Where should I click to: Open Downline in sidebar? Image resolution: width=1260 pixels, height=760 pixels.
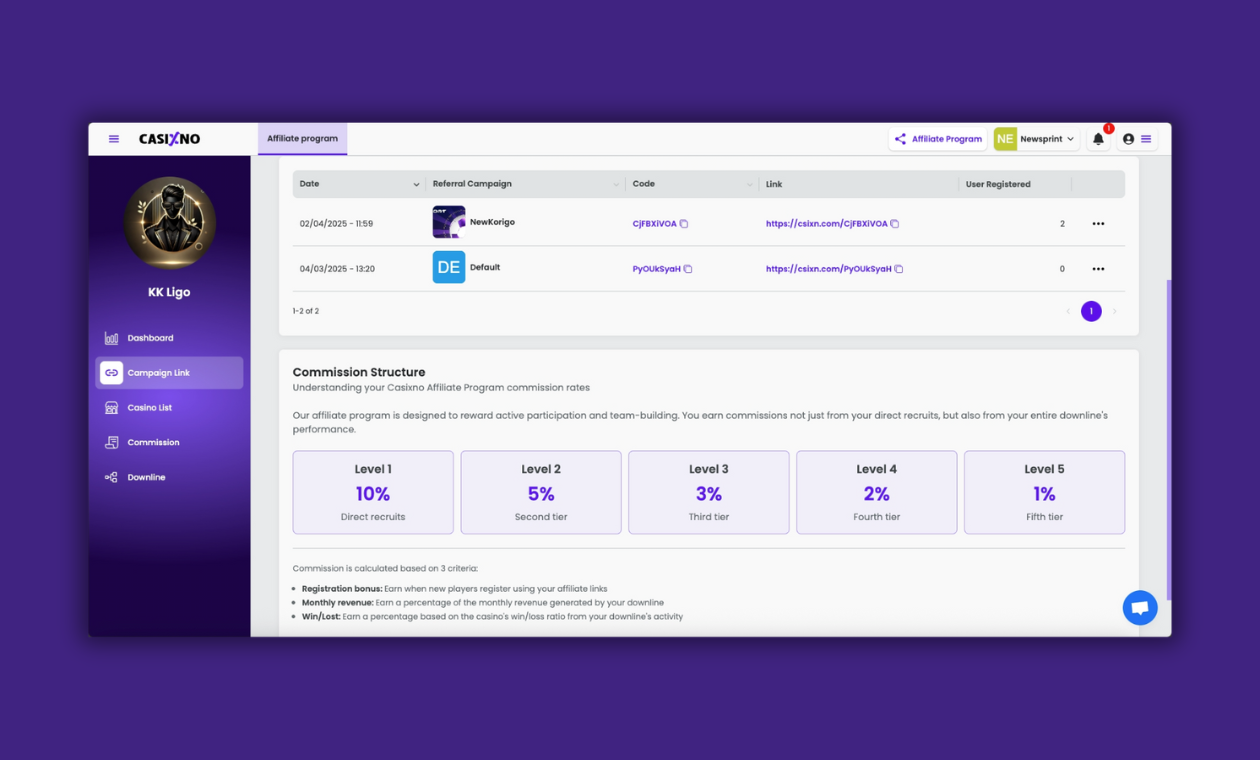tap(169, 477)
